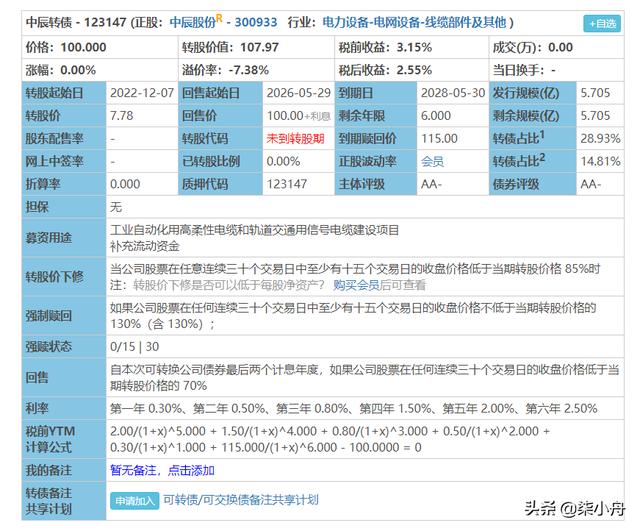The height and width of the screenshot is (531, 640).
Task: Click the 补充流动资金 text line
Action: point(144,246)
